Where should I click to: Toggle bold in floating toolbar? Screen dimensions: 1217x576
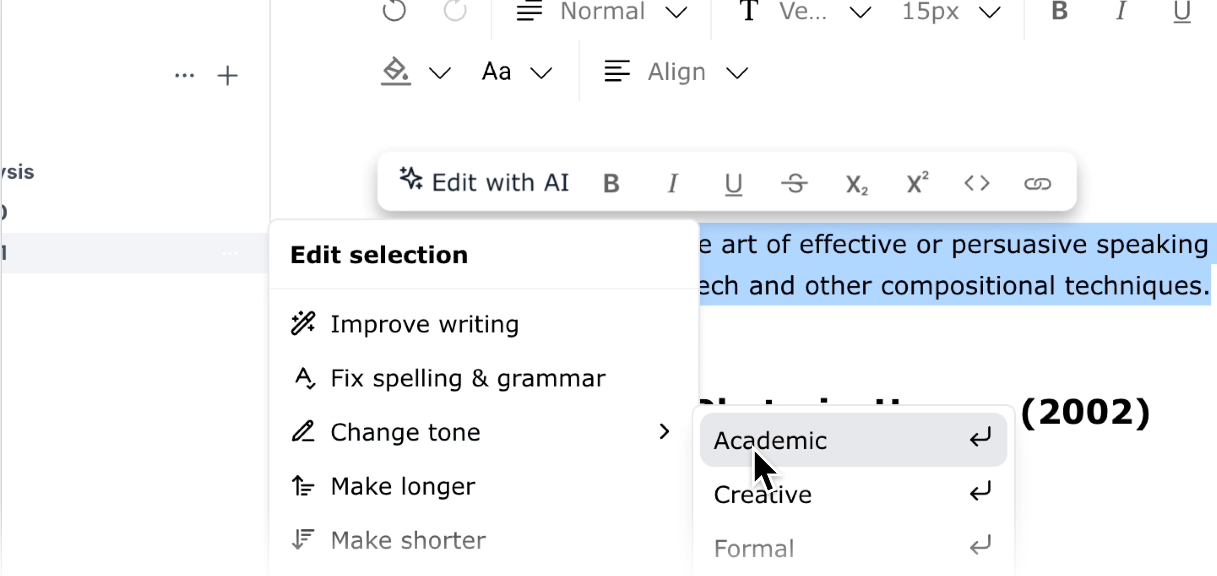click(612, 183)
